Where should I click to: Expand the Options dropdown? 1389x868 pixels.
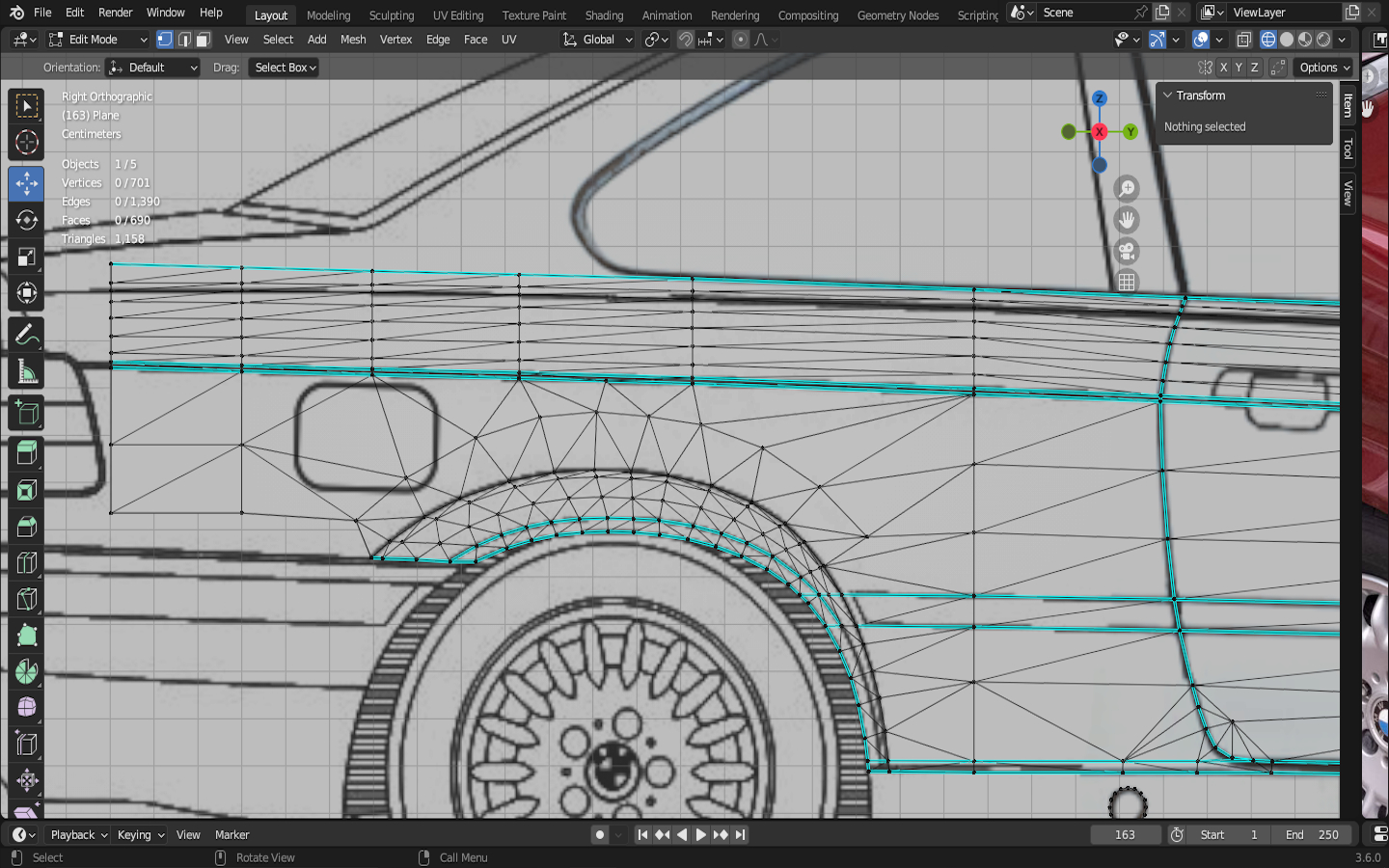(x=1324, y=68)
